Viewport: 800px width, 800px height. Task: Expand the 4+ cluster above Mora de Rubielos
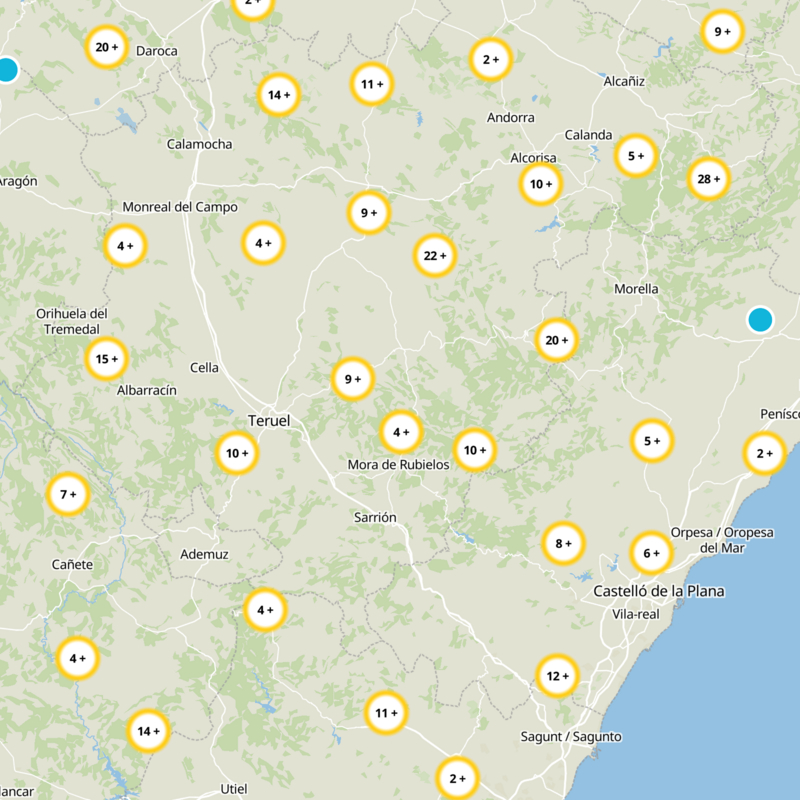(401, 432)
